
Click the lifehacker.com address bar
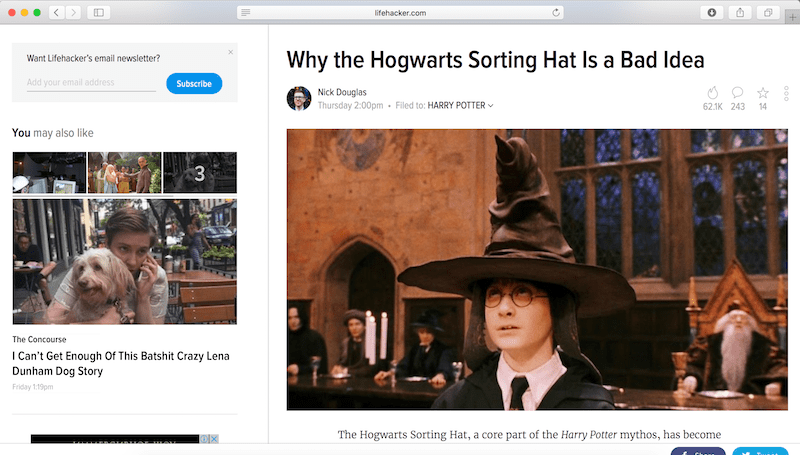point(400,13)
